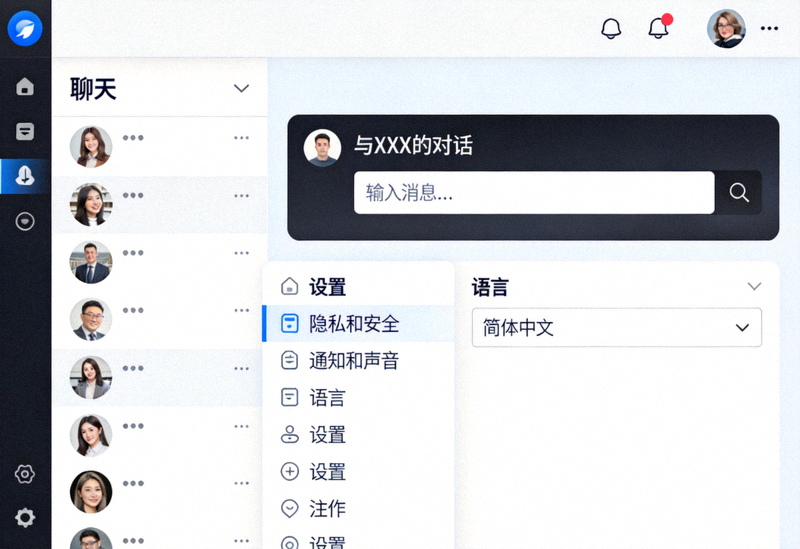Viewport: 800px width, 549px height.
Task: Open more options for the seventh chat
Action: [241, 483]
